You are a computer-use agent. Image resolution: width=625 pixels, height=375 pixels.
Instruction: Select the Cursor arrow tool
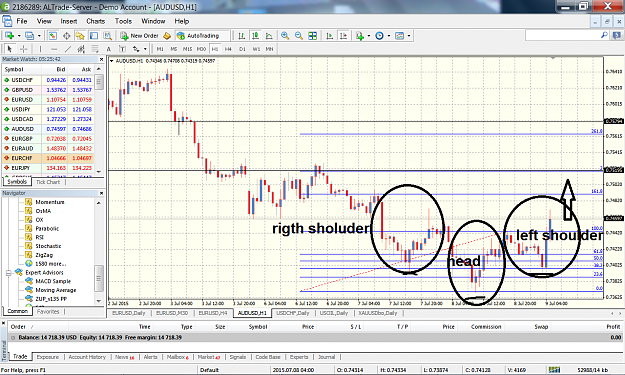[x=10, y=49]
